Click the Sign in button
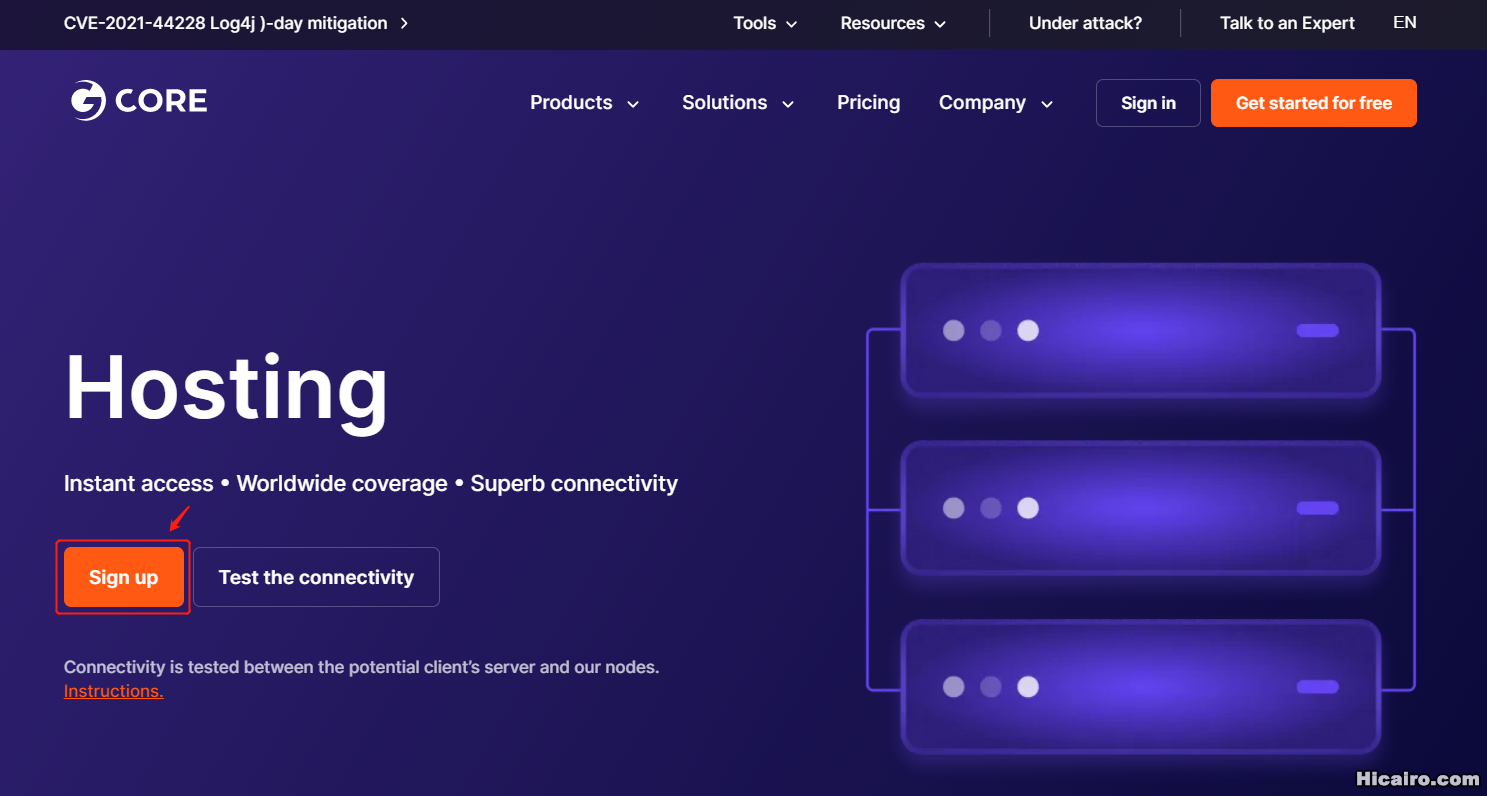The height and width of the screenshot is (796, 1487). 1148,103
